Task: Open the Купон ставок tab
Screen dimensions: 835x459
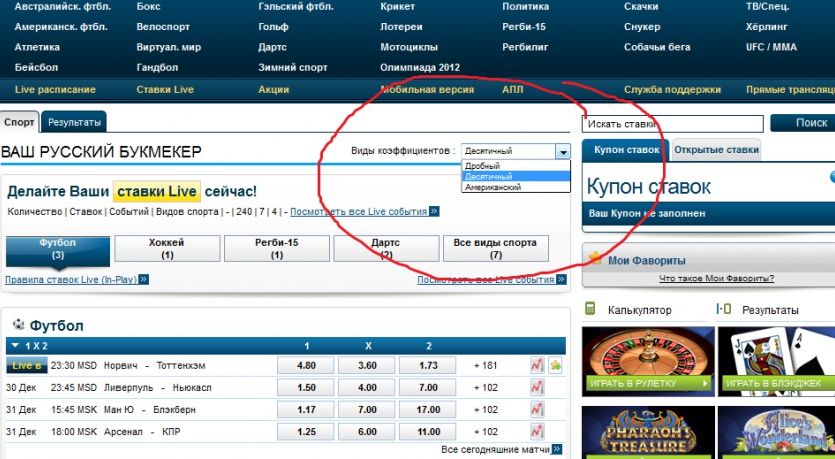Action: 626,150
